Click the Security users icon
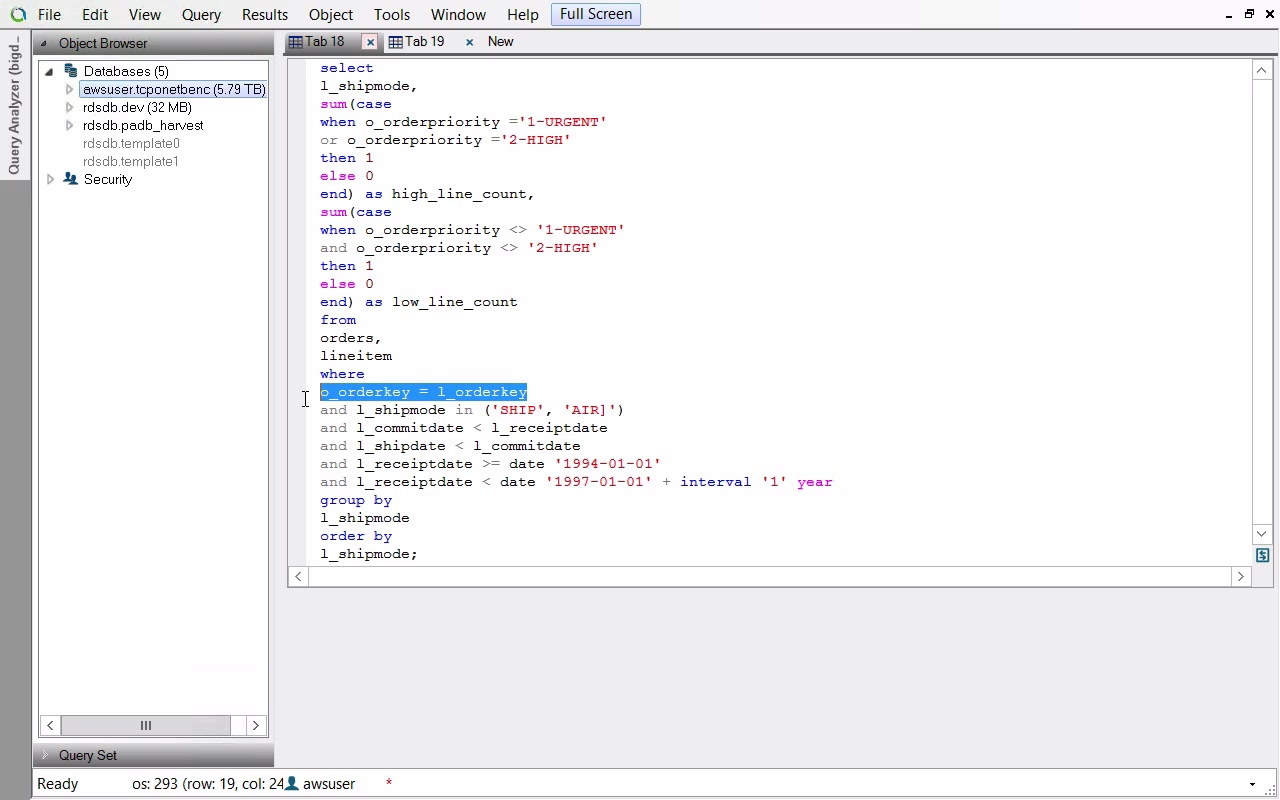Screen dimensions: 1280x800 coord(70,179)
